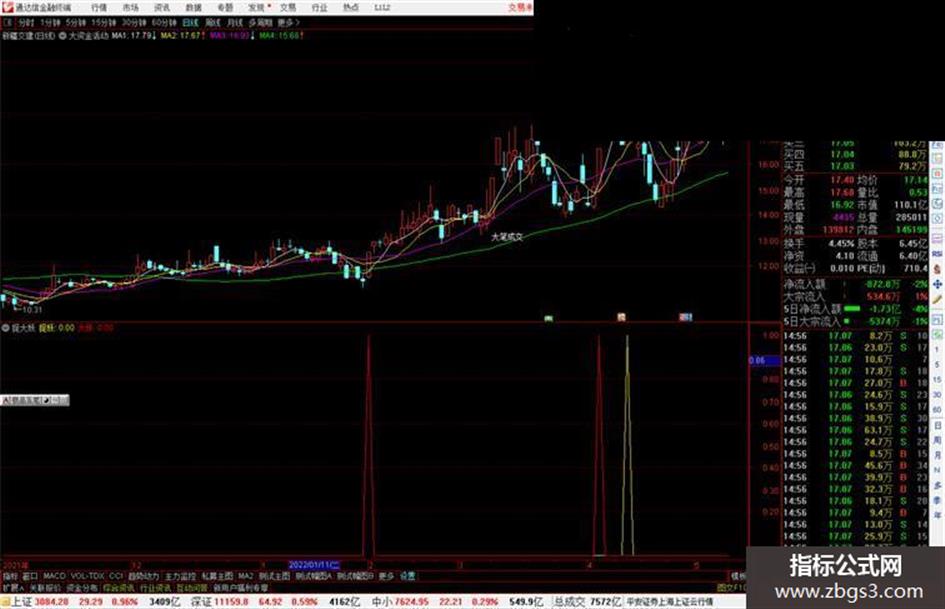Click the 中小 index in status bar
This screenshot has width=945, height=609.
point(382,602)
